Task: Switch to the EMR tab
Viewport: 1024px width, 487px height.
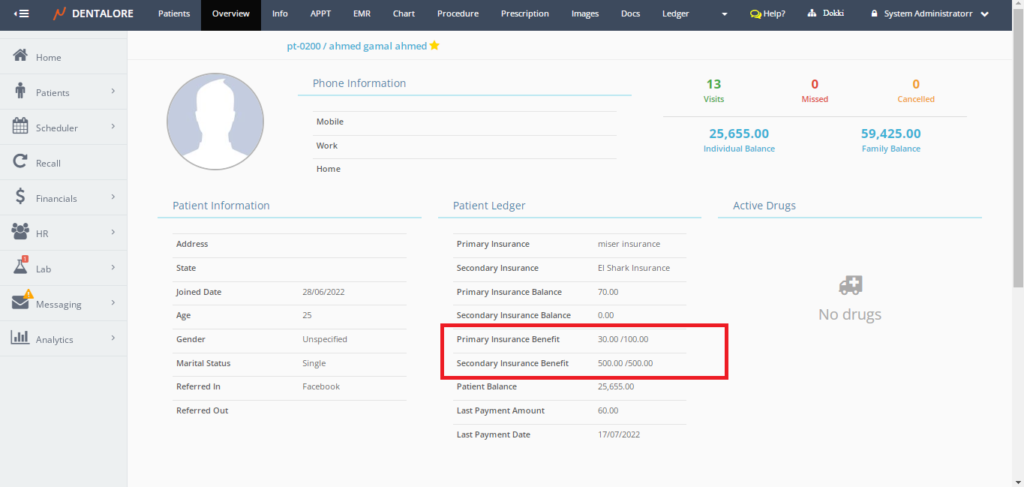Action: tap(361, 14)
